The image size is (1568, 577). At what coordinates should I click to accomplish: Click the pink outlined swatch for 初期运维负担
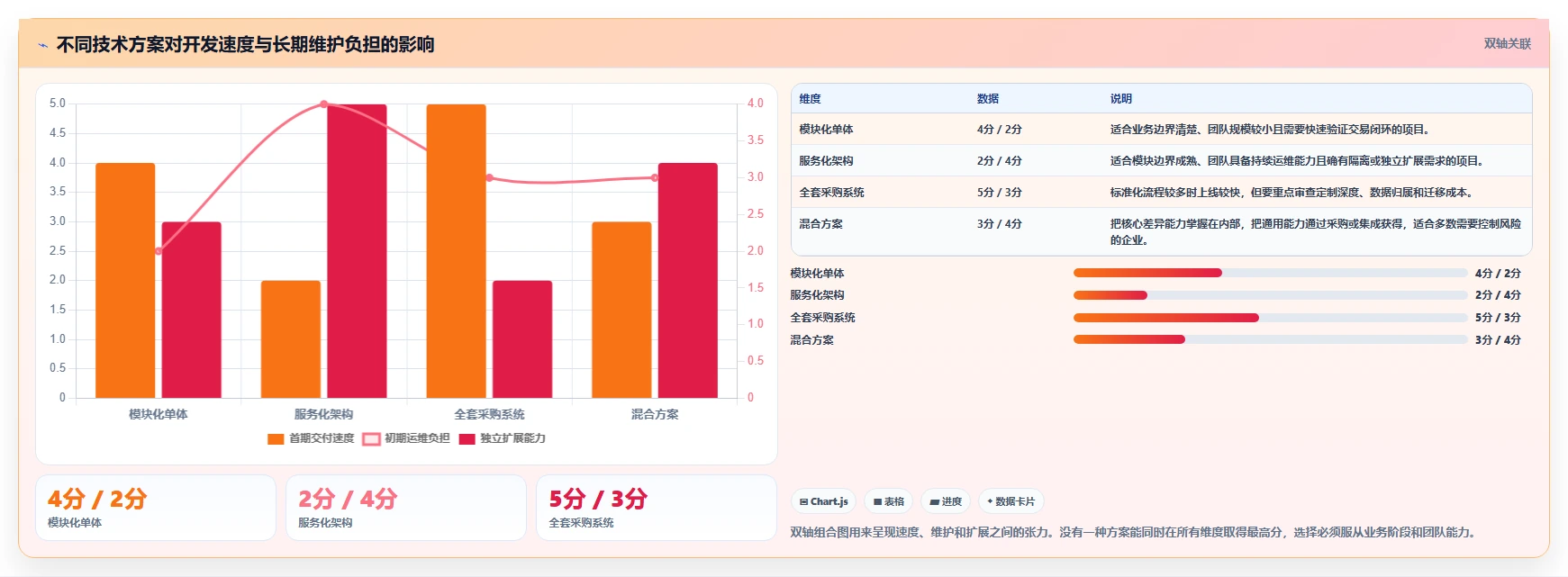(x=371, y=439)
